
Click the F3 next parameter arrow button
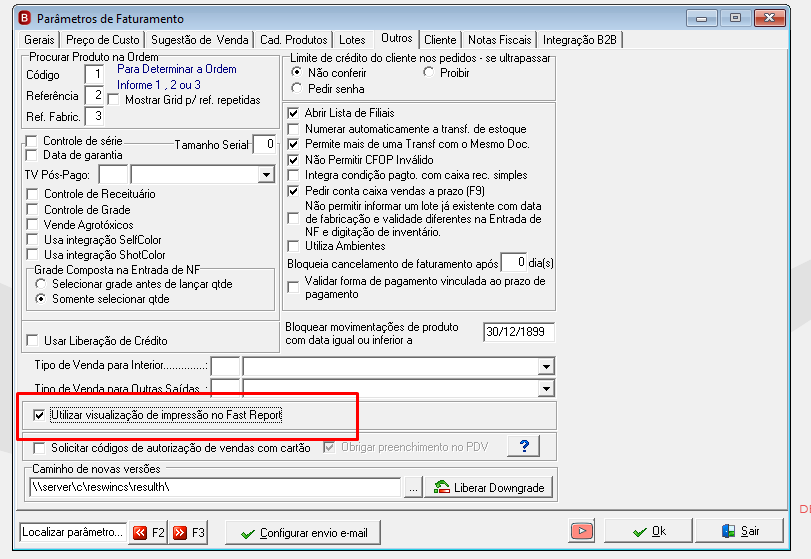[x=189, y=533]
